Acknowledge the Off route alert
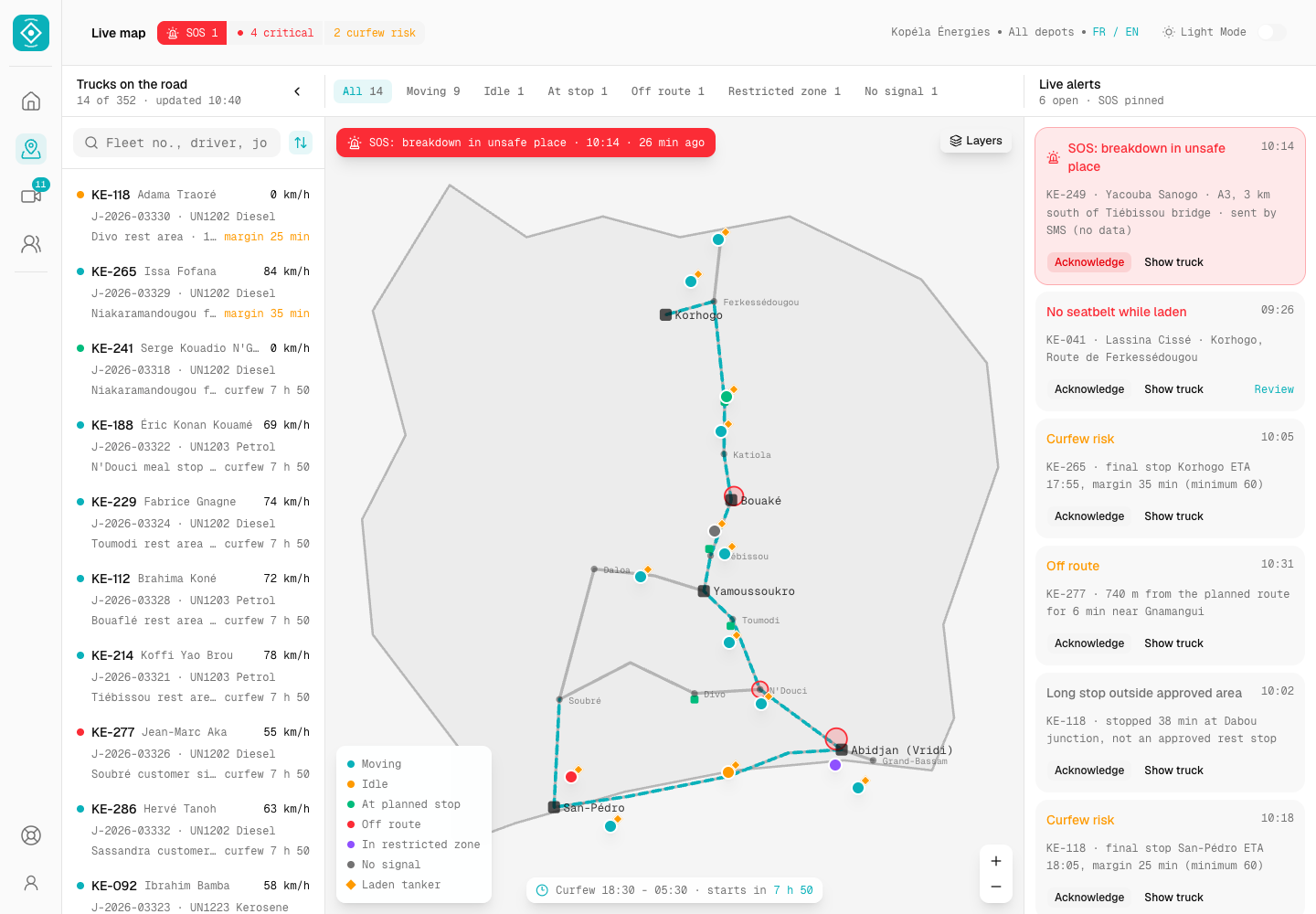The width and height of the screenshot is (1316, 914). [x=1089, y=643]
